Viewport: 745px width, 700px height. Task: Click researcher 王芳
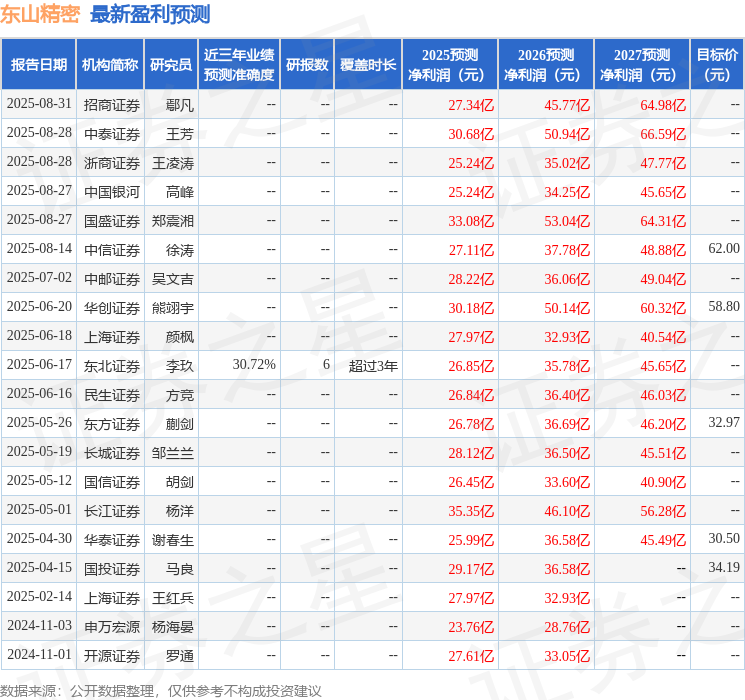[180, 134]
